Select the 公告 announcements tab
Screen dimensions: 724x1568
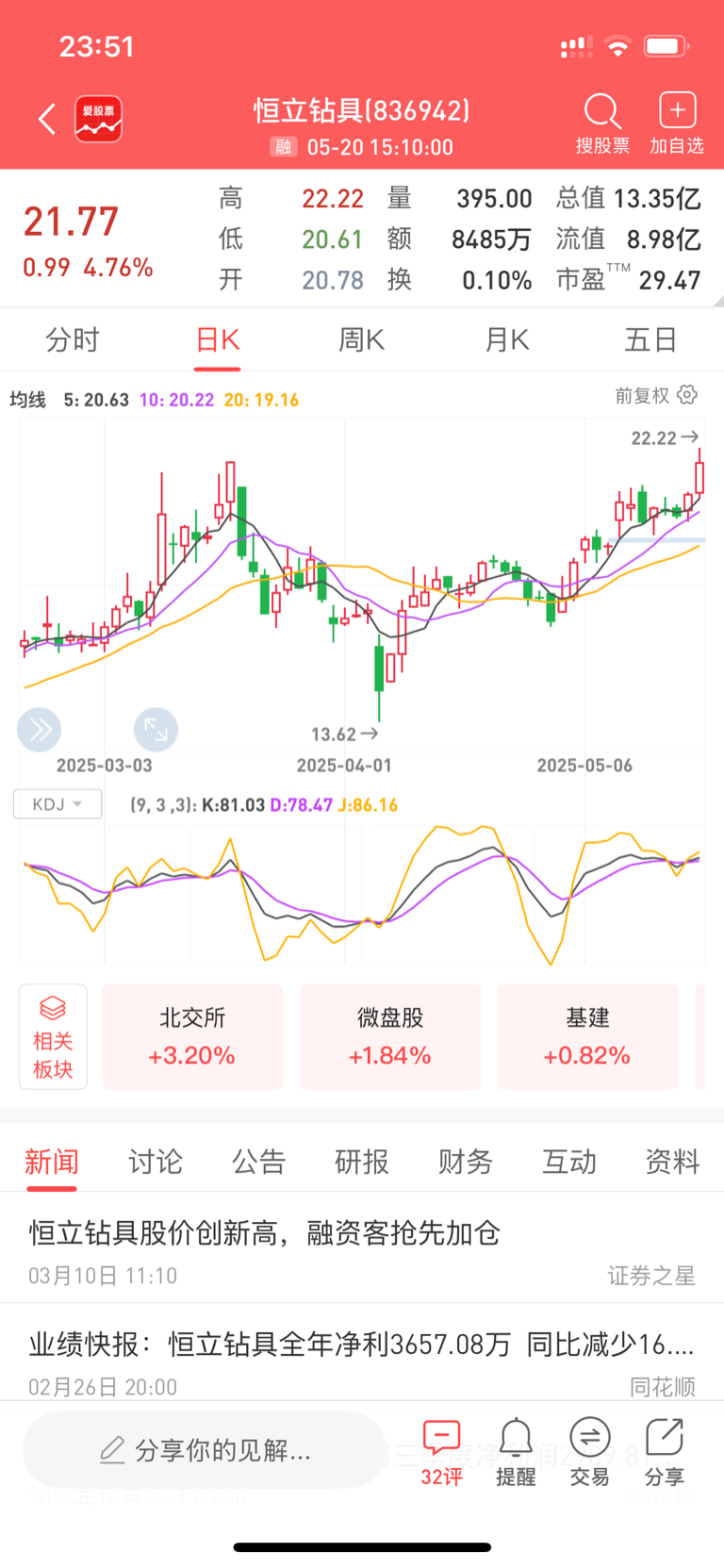click(258, 1162)
